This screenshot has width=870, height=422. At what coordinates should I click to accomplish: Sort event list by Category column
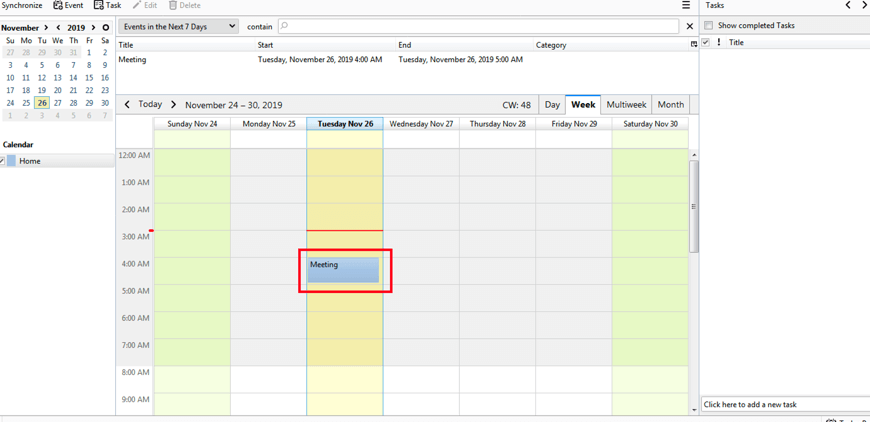[551, 45]
